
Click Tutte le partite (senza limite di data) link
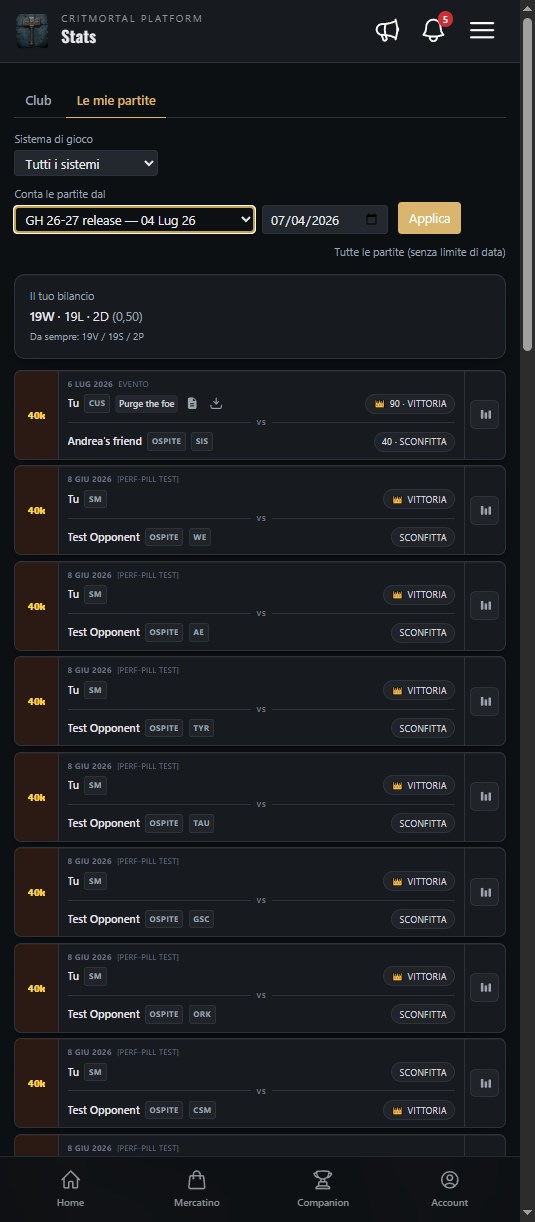(x=420, y=252)
